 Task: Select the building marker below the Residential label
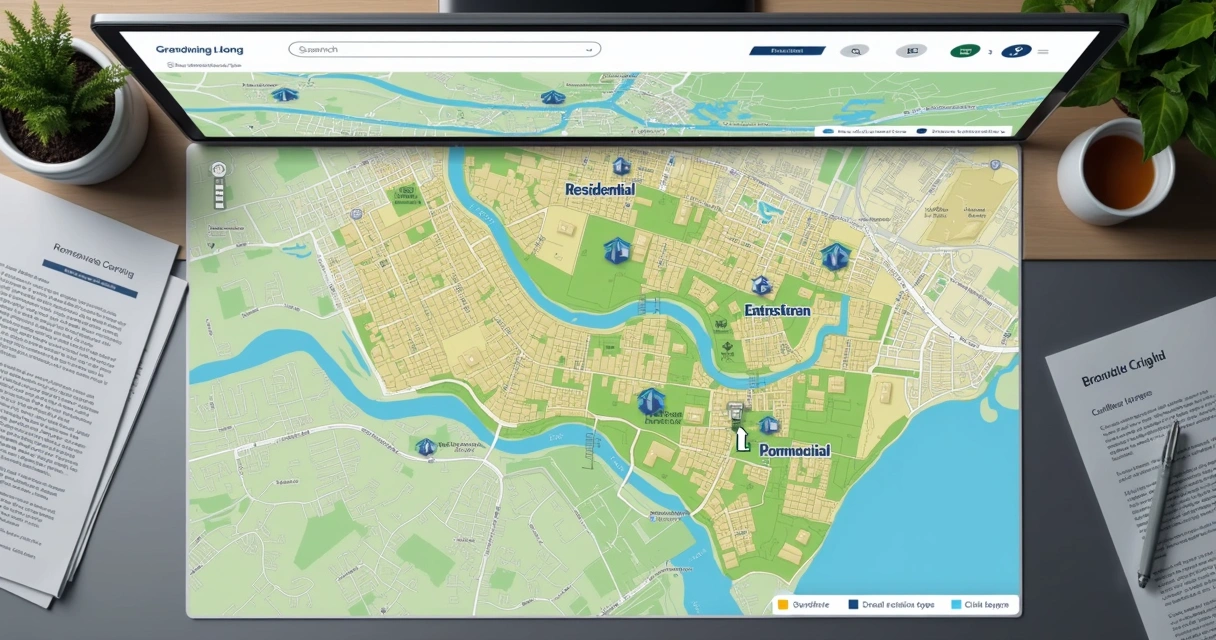coord(617,250)
